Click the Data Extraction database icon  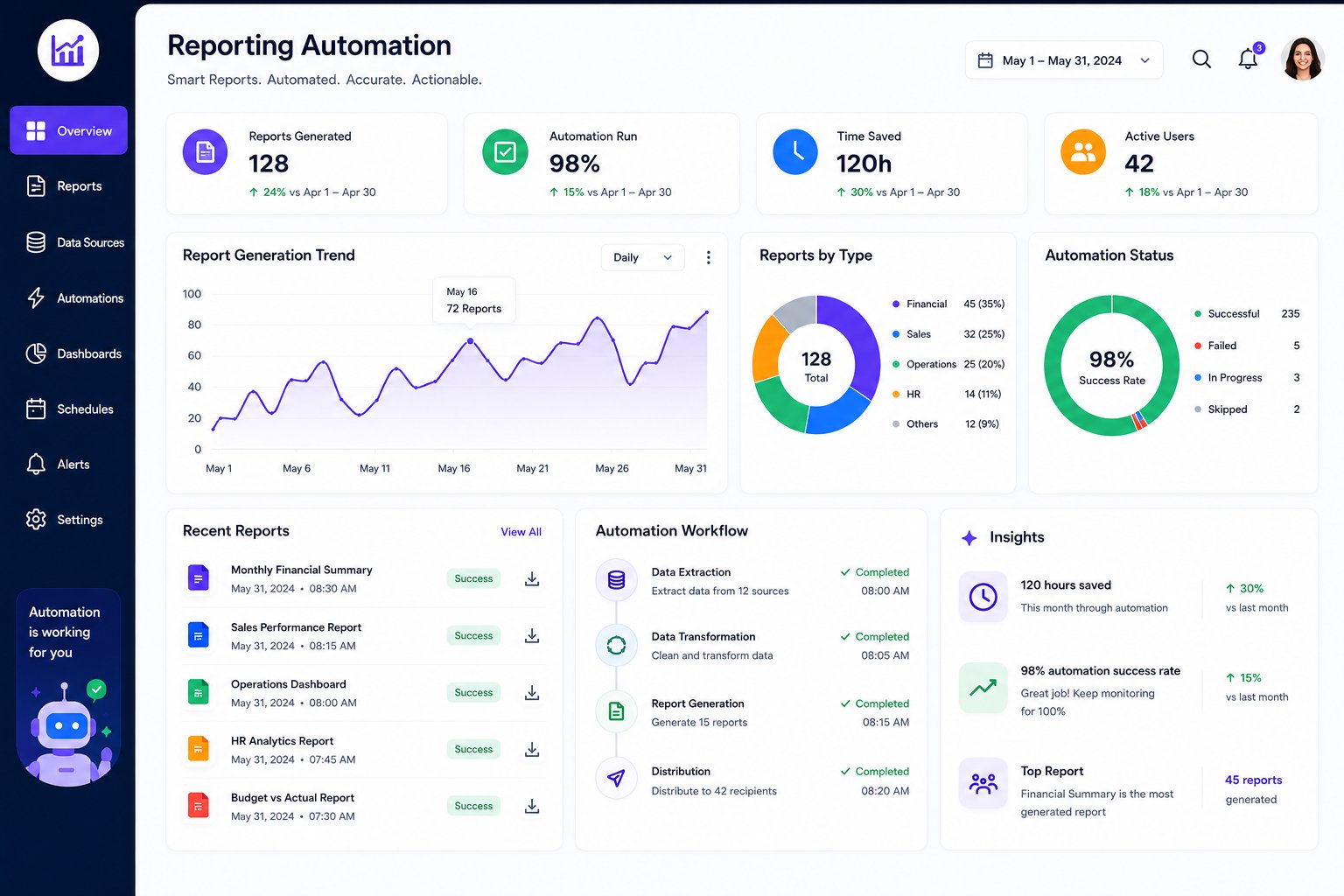pyautogui.click(x=616, y=579)
